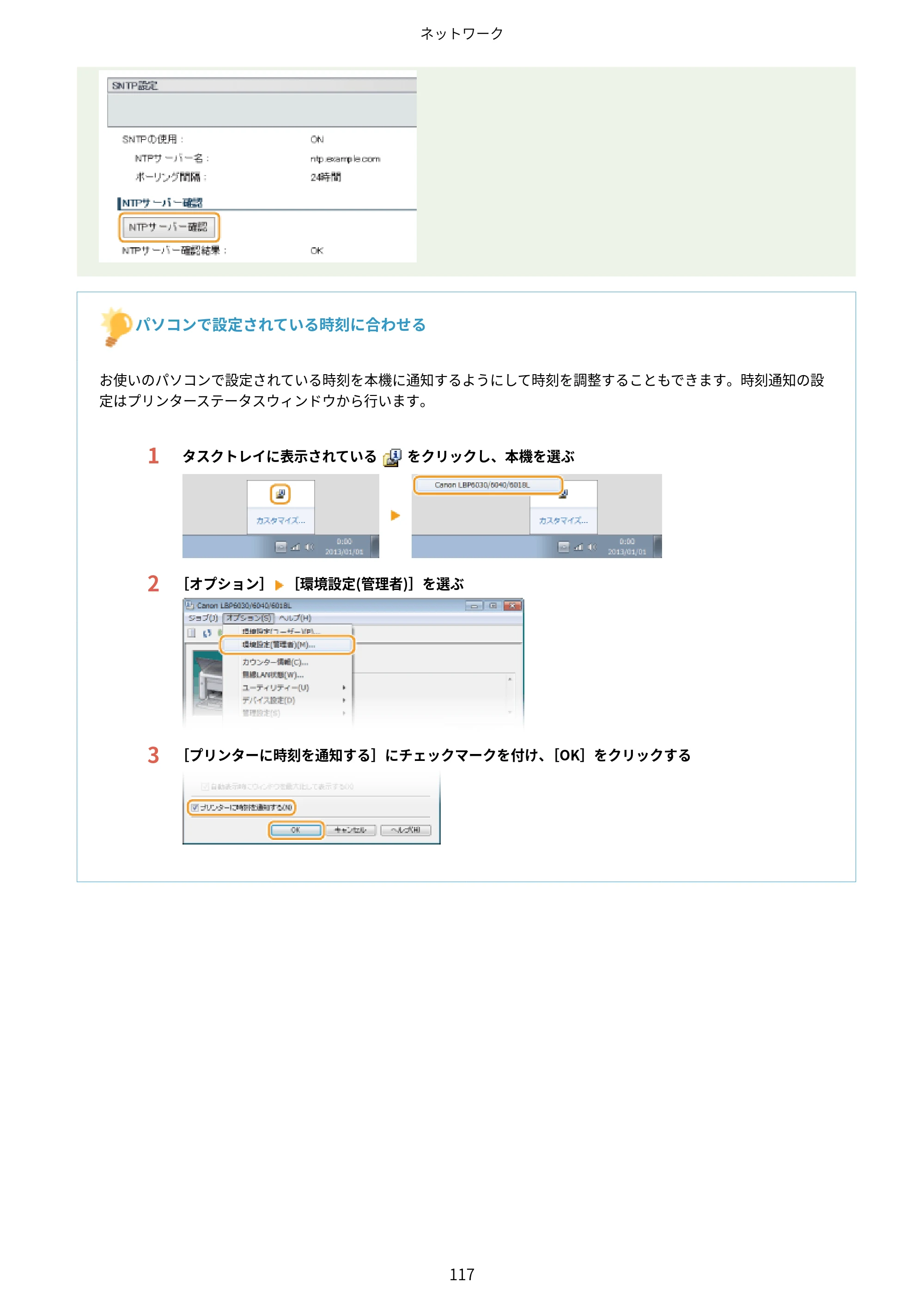The image size is (924, 1307).
Task: Click カスタマイズ... in the left tray popup
Action: [x=281, y=520]
